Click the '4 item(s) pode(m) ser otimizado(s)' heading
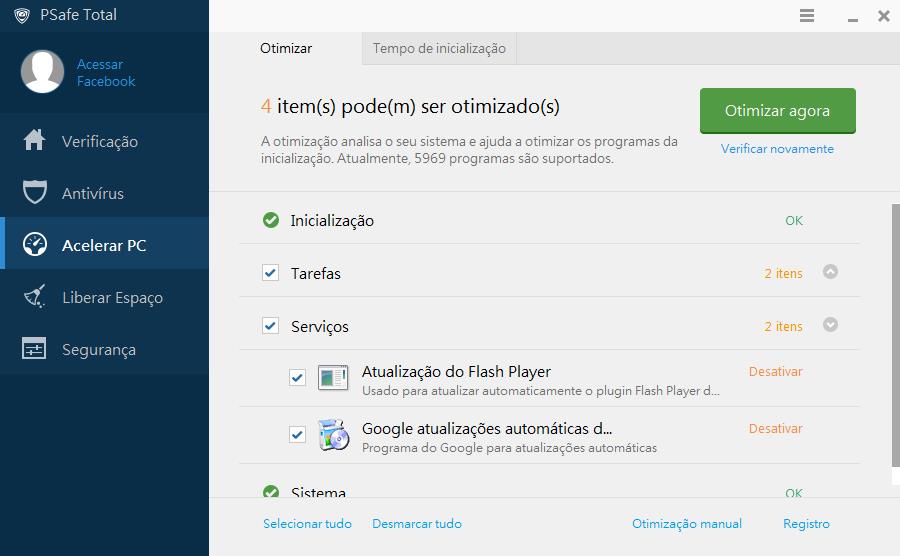Screen dimensions: 900x556 [x=410, y=106]
